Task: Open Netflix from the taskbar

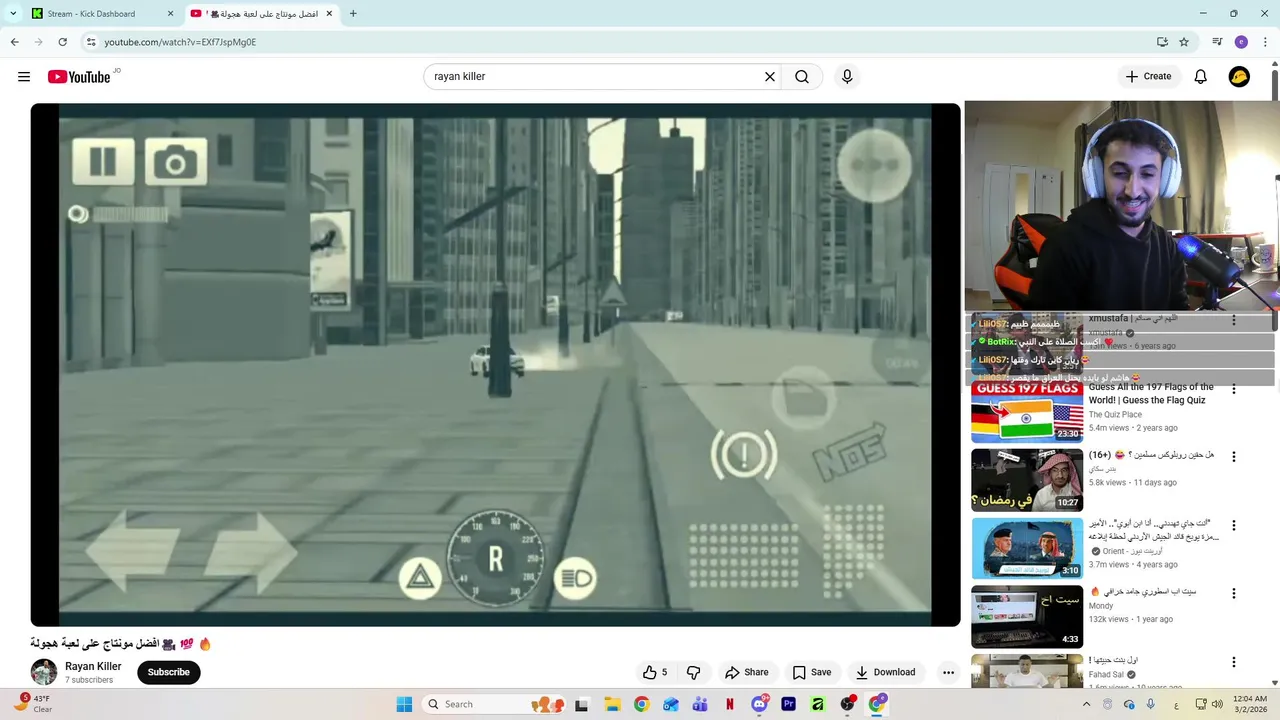Action: click(x=730, y=704)
